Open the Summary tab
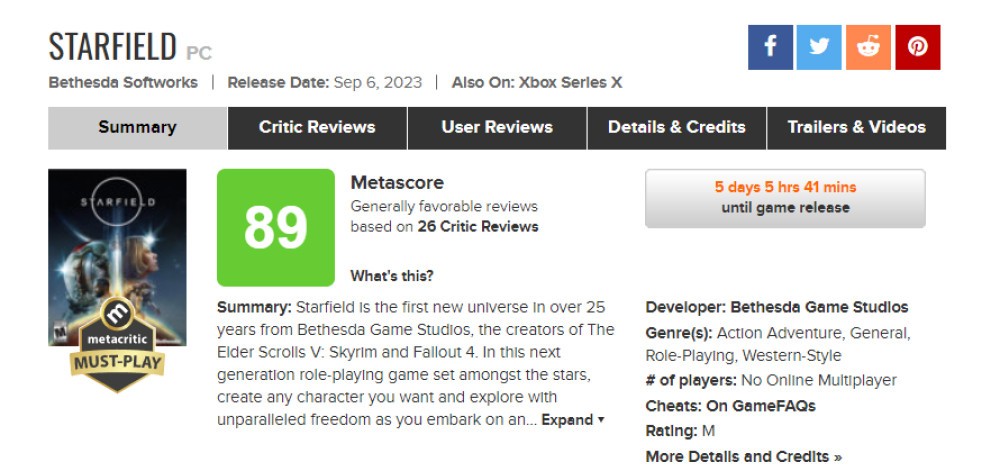The width and height of the screenshot is (1000, 470). coord(137,128)
